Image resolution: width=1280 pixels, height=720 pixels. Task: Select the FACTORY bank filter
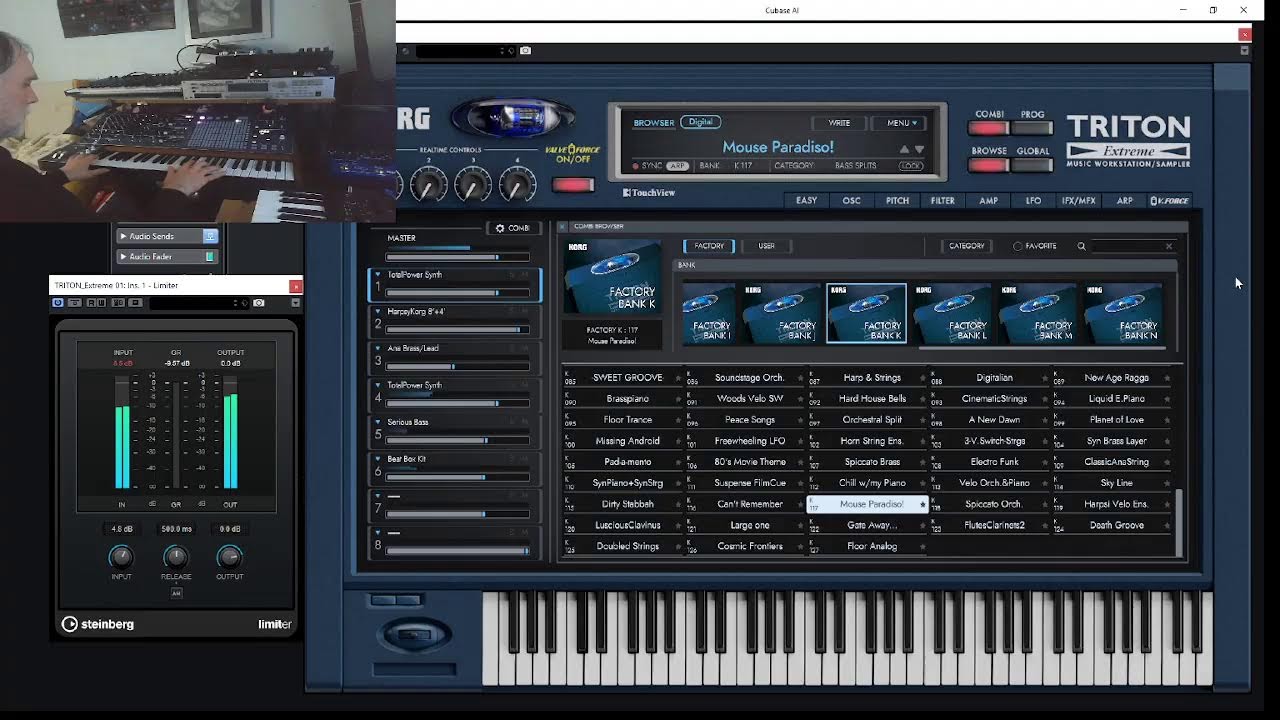709,246
